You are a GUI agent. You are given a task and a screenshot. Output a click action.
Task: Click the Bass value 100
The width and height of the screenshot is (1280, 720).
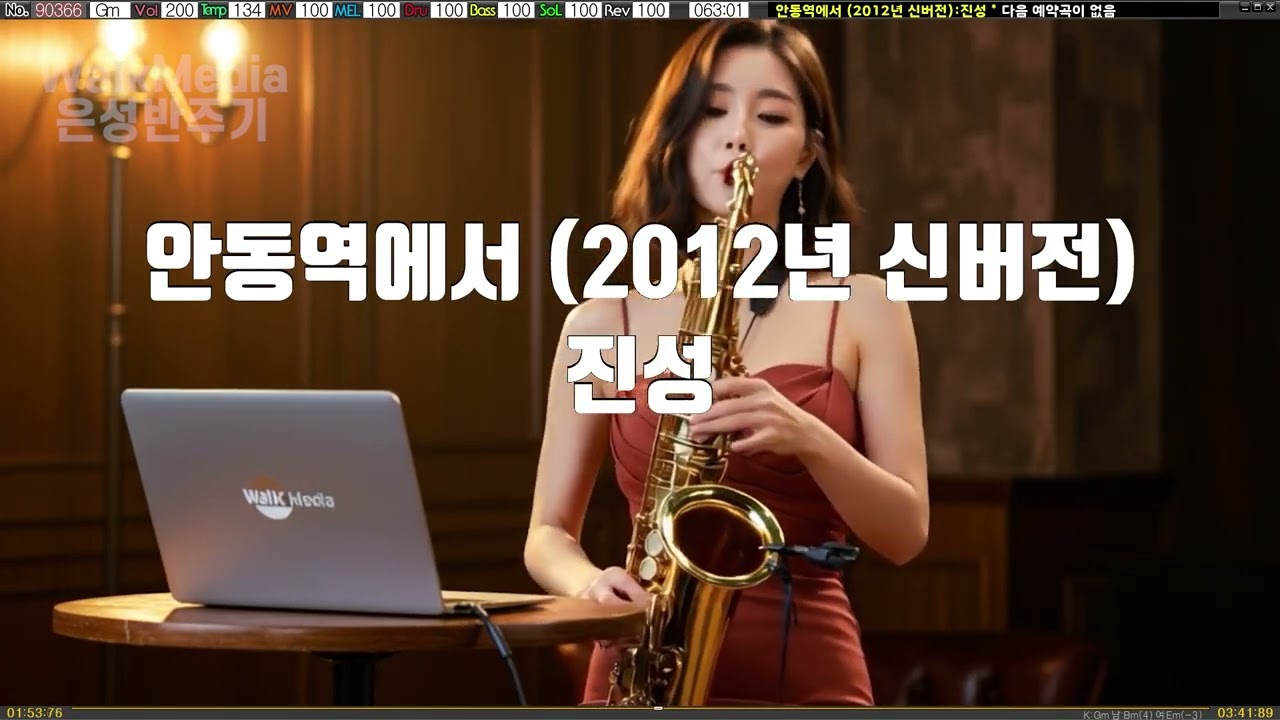coord(516,10)
